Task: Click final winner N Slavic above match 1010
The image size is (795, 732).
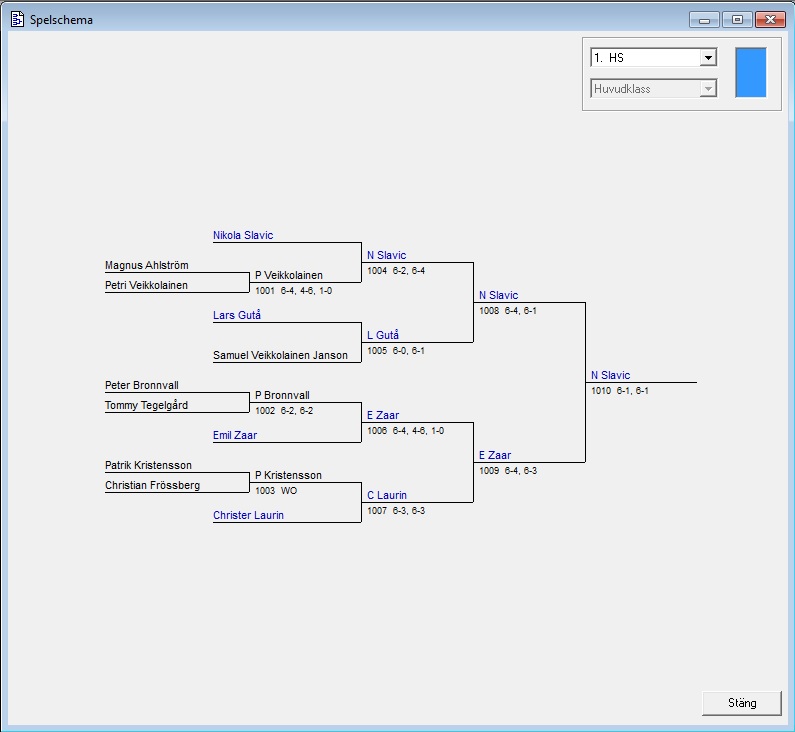Action: 610,376
